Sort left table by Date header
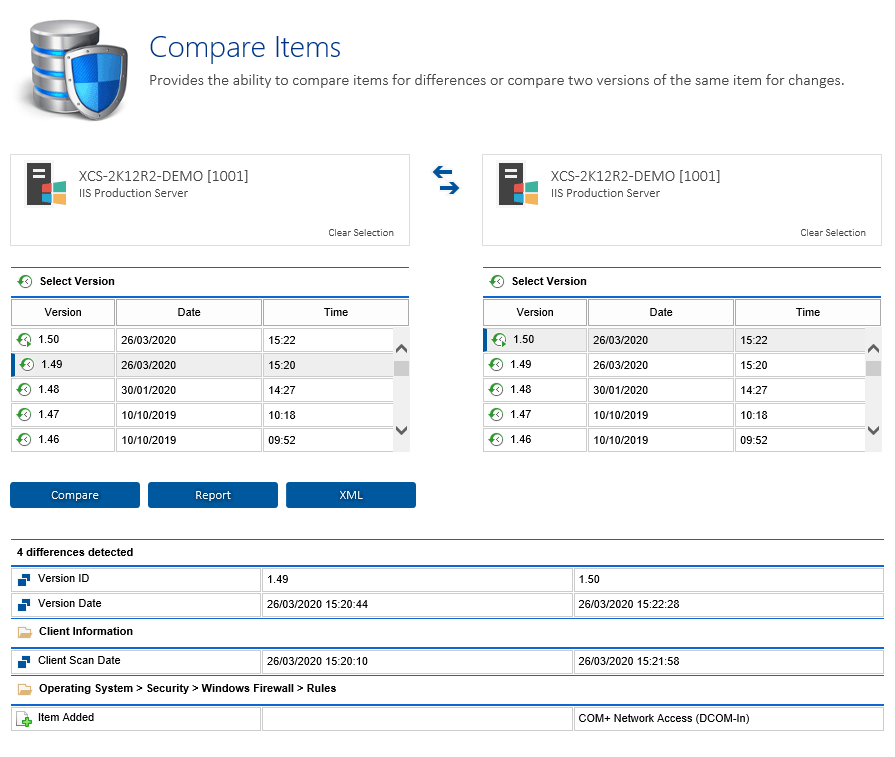The width and height of the screenshot is (895, 757). pyautogui.click(x=189, y=312)
